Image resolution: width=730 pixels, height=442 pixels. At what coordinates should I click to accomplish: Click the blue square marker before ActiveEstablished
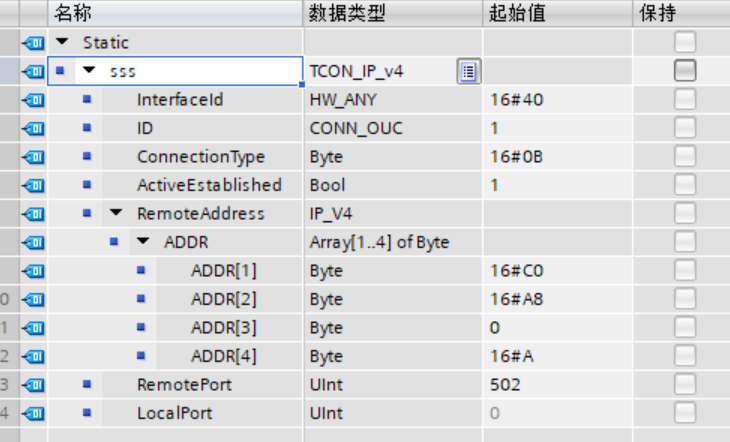[x=87, y=185]
